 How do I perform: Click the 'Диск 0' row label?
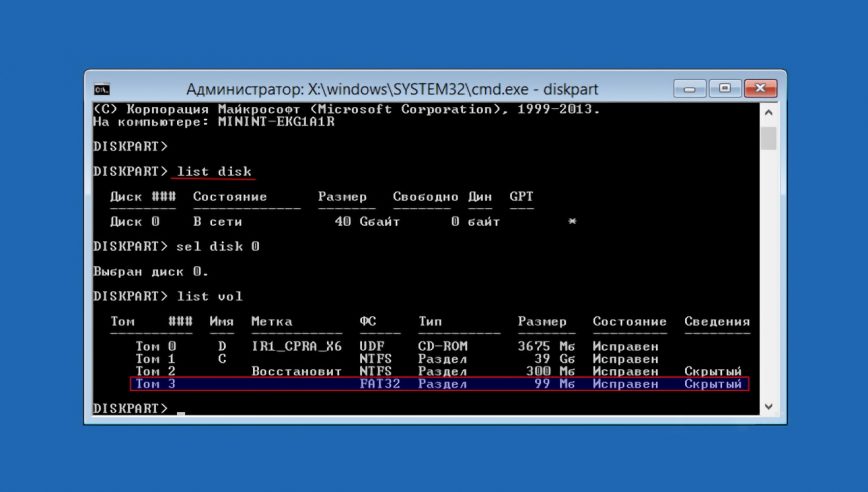pos(135,221)
